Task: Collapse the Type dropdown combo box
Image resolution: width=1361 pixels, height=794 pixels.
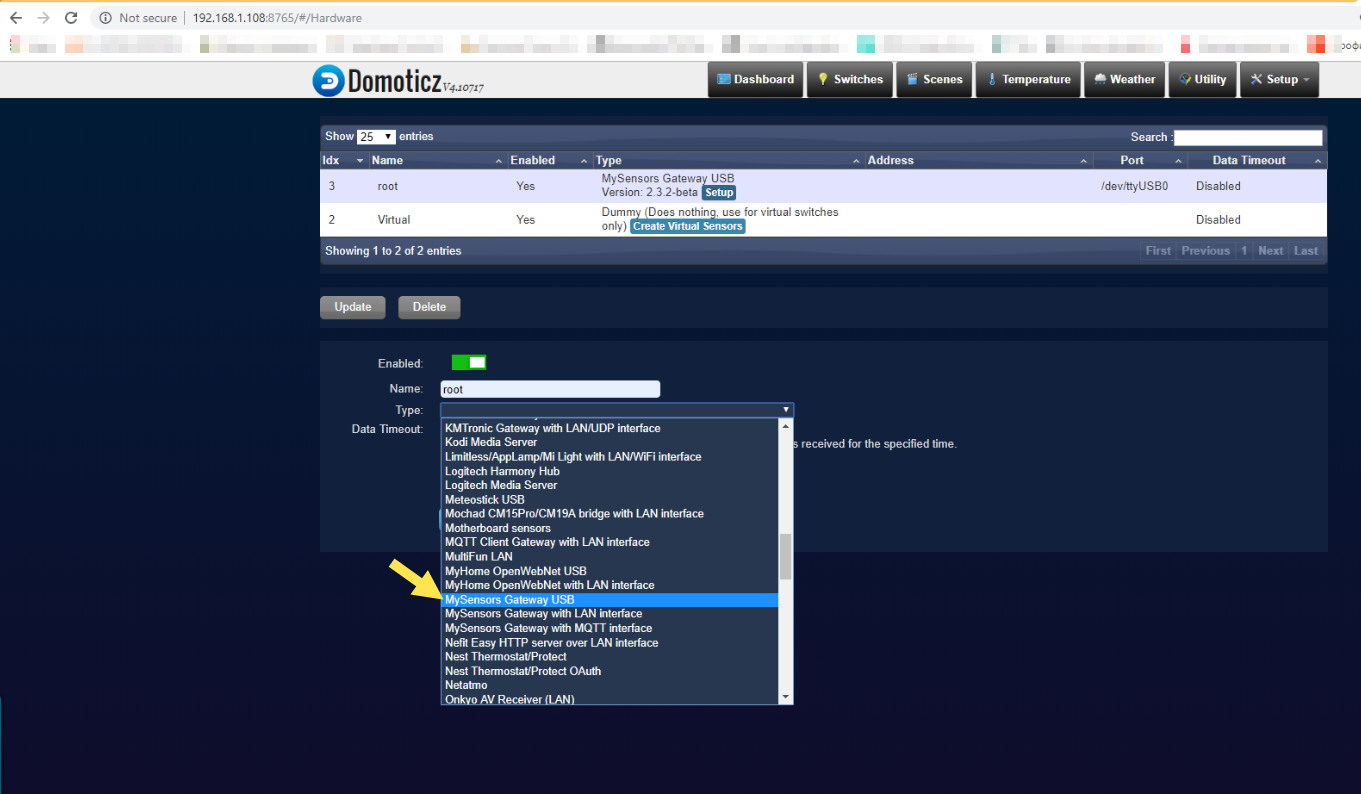Action: pyautogui.click(x=617, y=410)
